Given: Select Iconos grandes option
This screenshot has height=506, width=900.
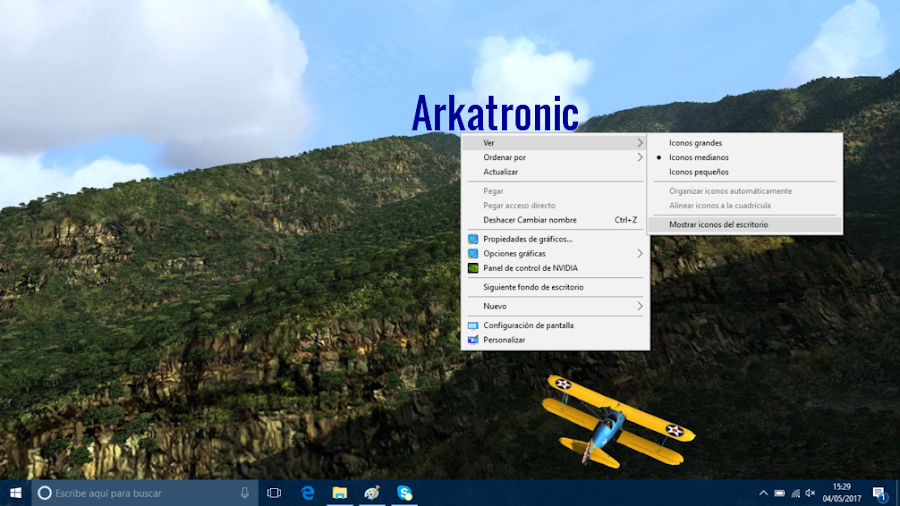Looking at the screenshot, I should pos(745,143).
